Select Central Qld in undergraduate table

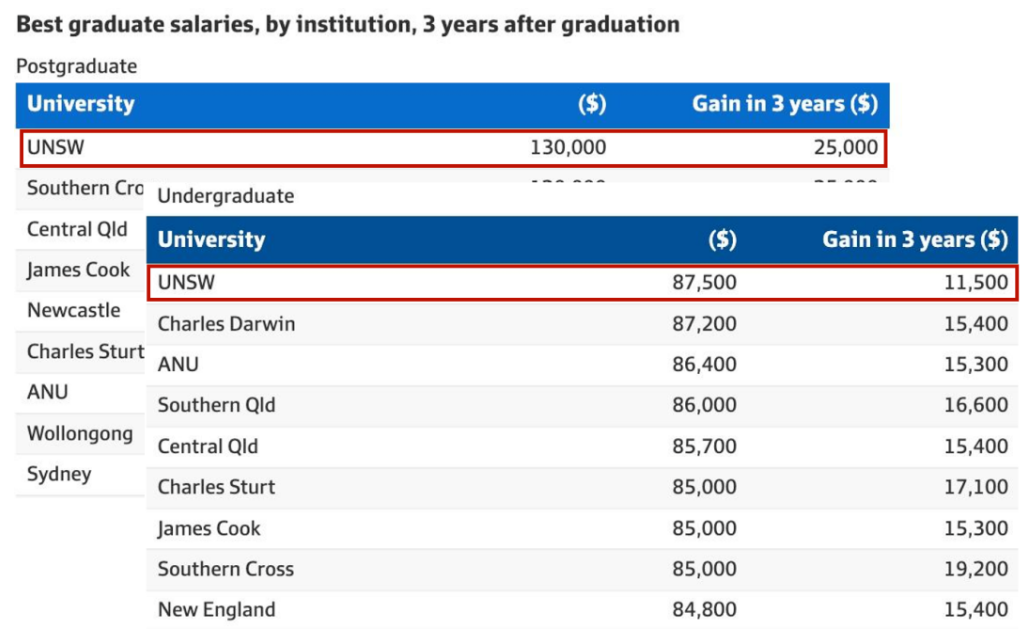click(x=208, y=446)
